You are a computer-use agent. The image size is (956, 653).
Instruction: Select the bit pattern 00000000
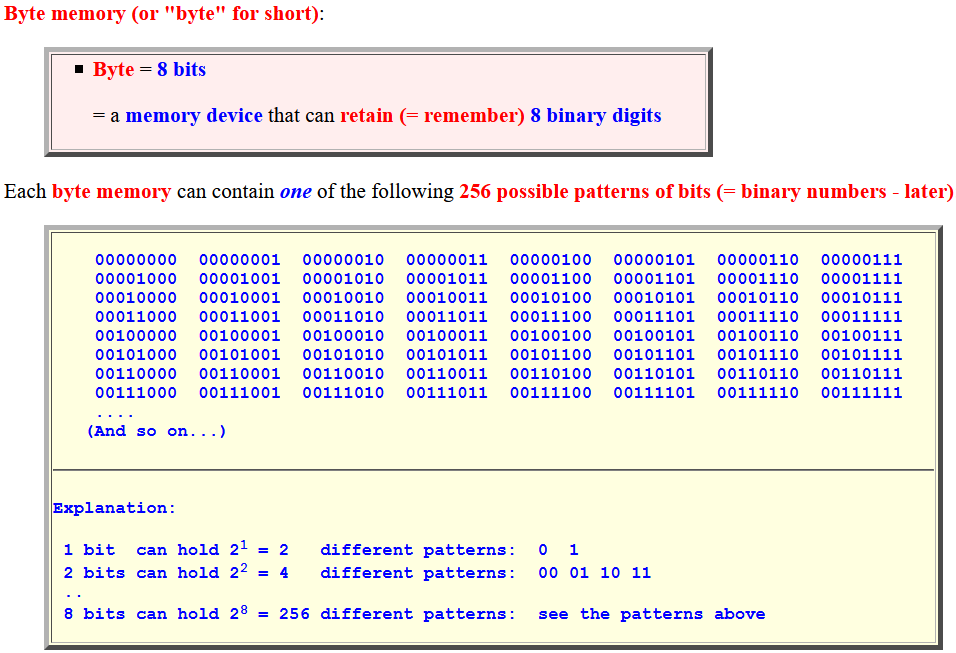coord(136,260)
